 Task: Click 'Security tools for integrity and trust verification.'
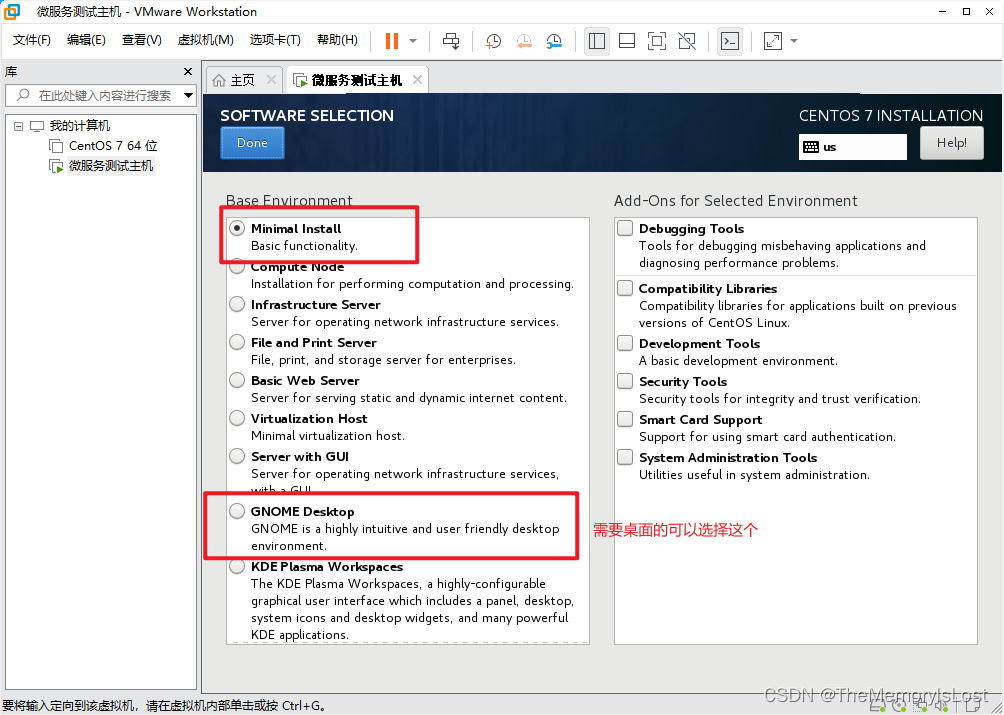click(780, 399)
